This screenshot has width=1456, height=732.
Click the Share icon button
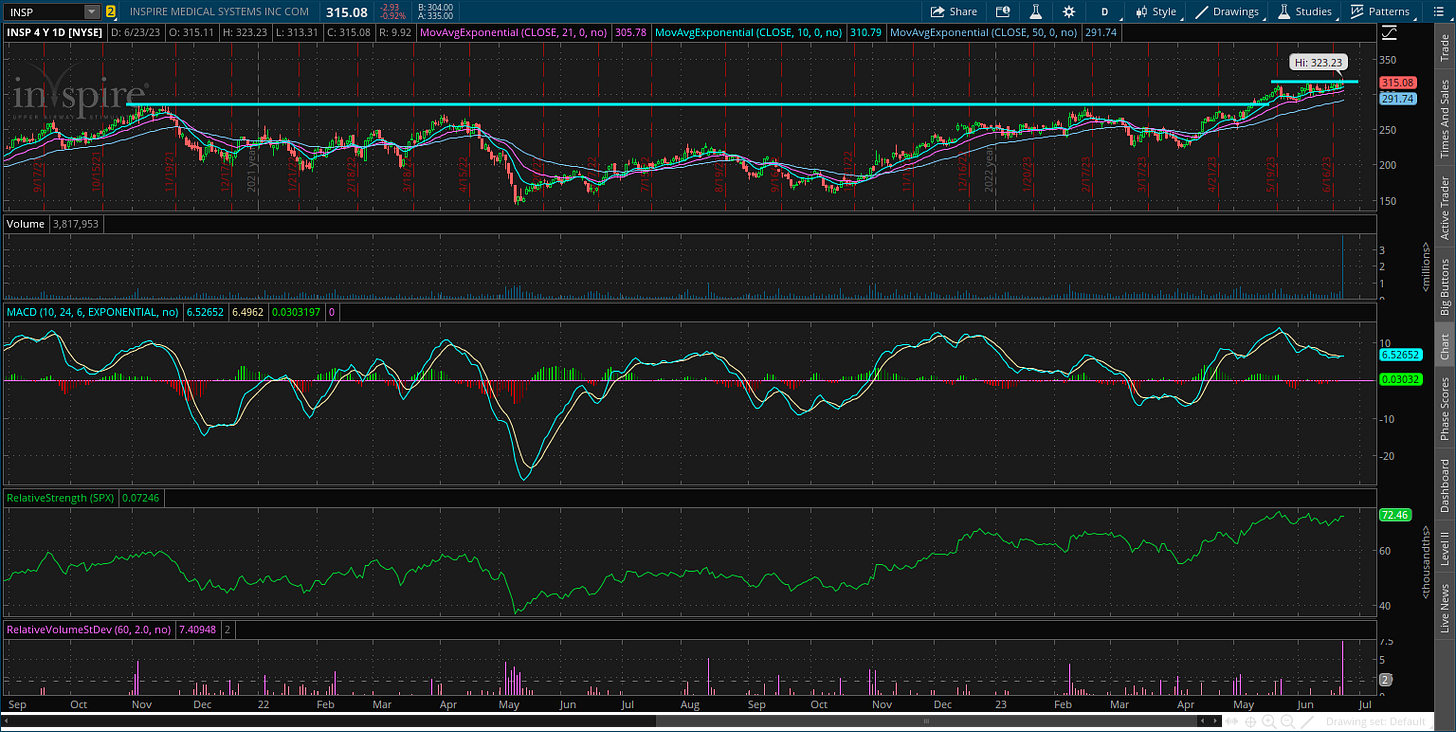pos(954,12)
